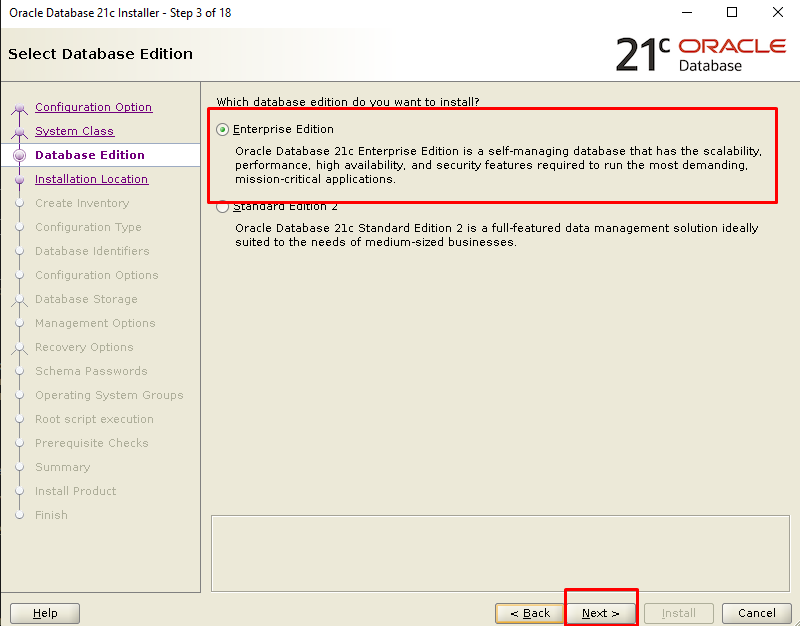Open the Installation Location step link
This screenshot has width=800, height=626.
click(91, 179)
